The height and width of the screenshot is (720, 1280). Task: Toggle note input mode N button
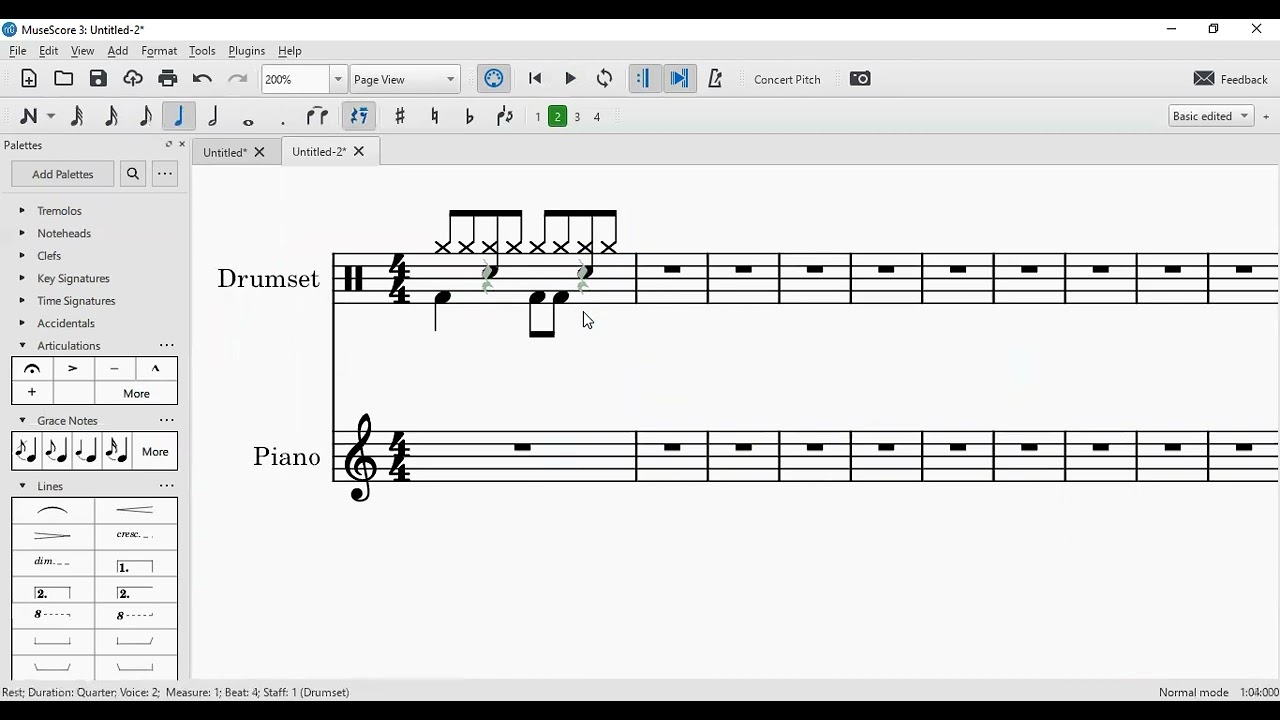29,116
